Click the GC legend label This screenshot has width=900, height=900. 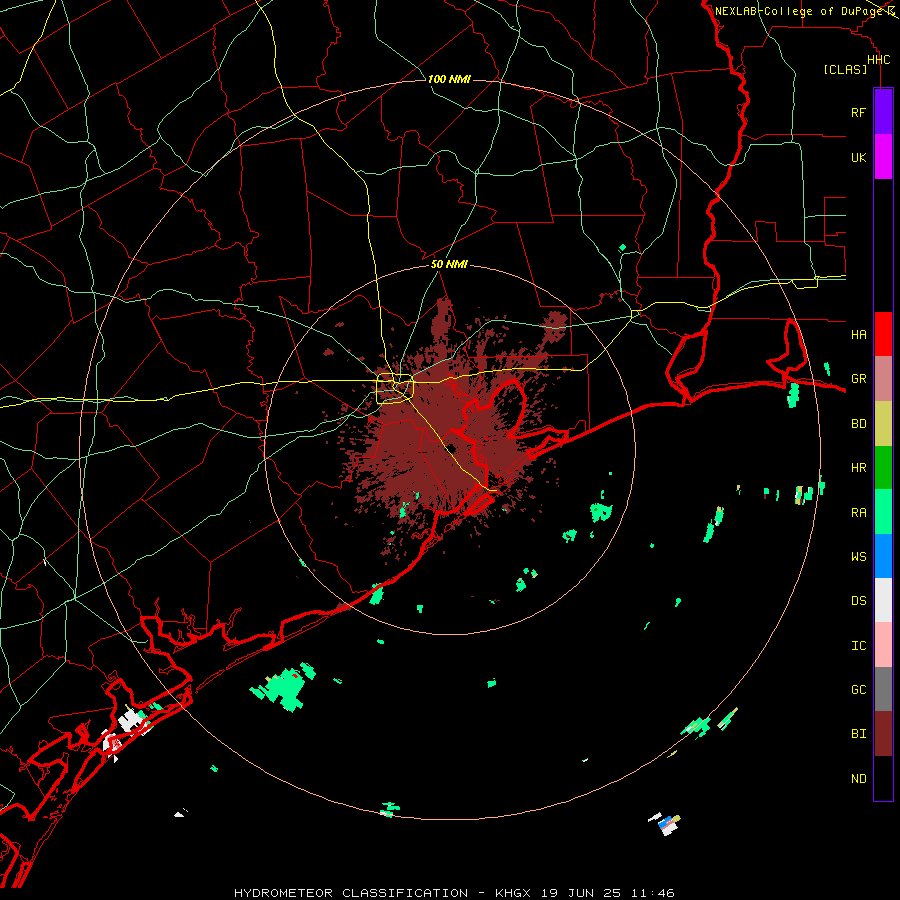pyautogui.click(x=858, y=689)
